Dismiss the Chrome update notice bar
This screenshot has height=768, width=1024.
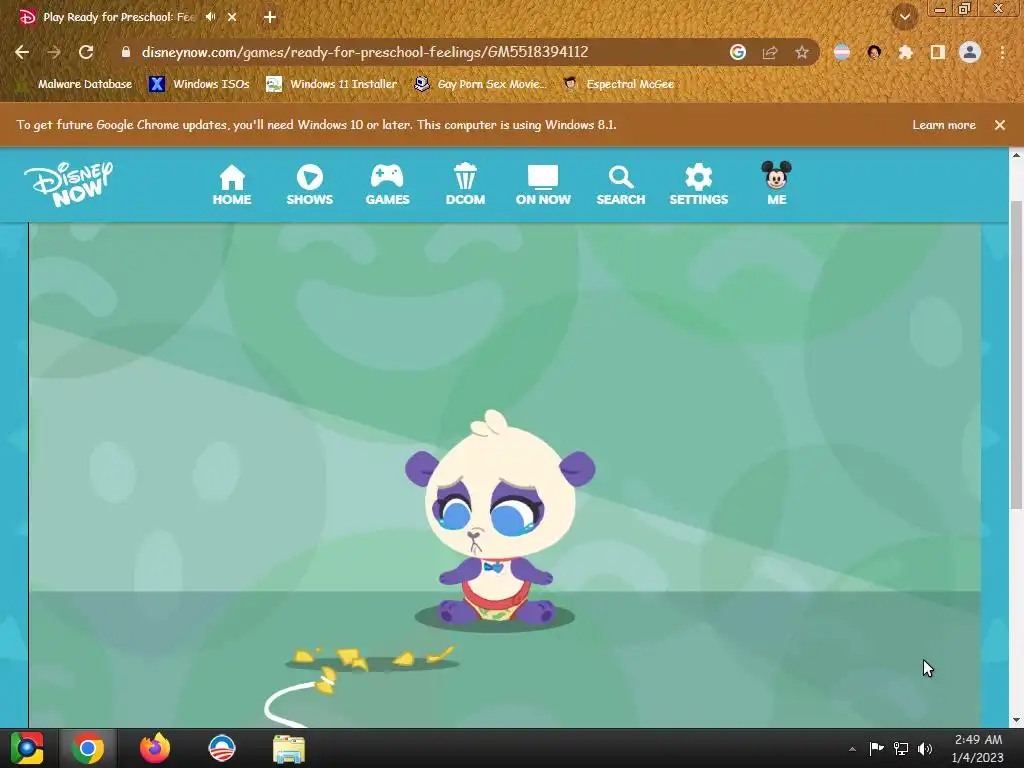(x=1000, y=125)
